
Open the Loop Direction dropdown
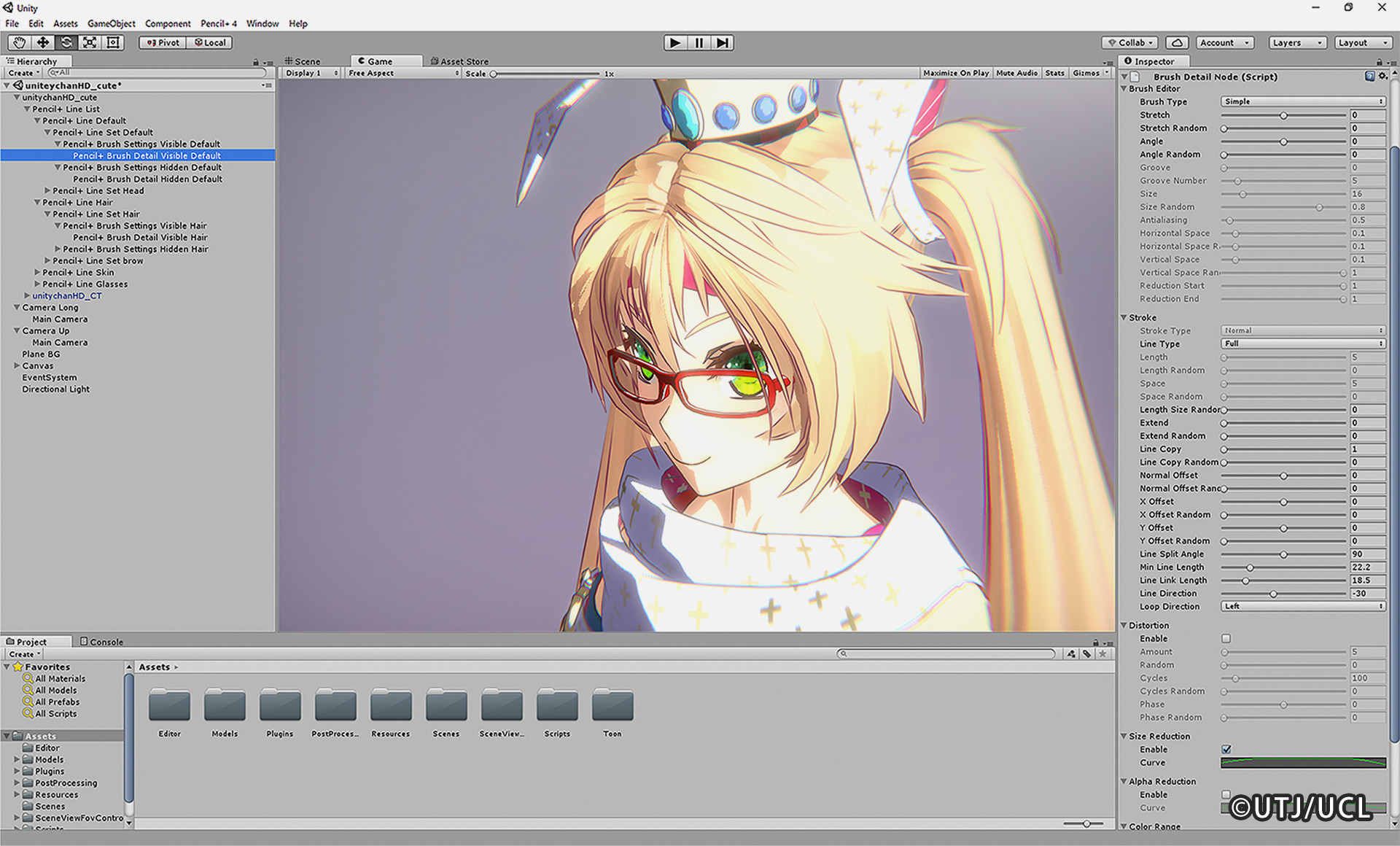[x=1303, y=606]
